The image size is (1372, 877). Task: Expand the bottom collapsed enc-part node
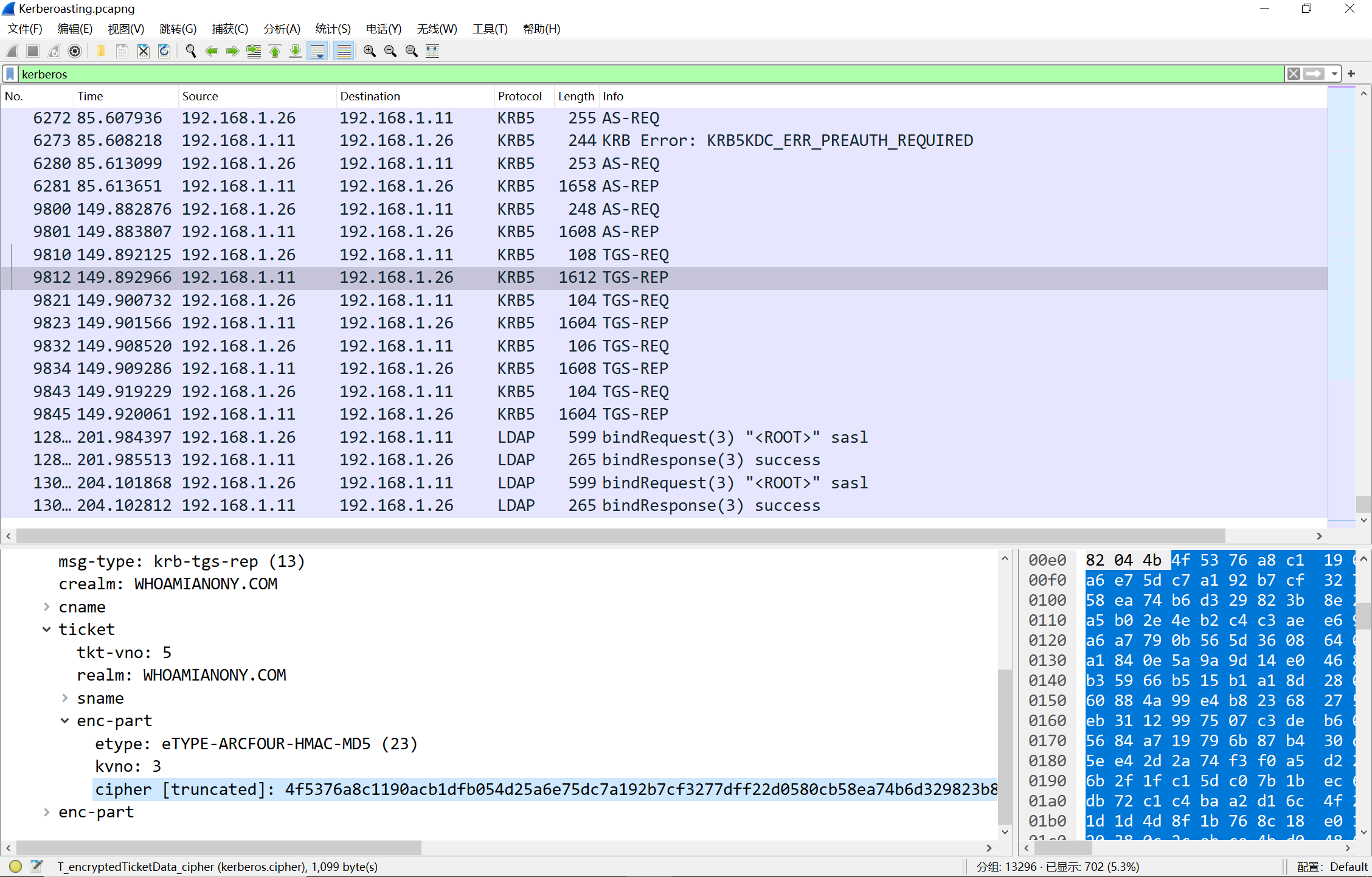[x=47, y=812]
